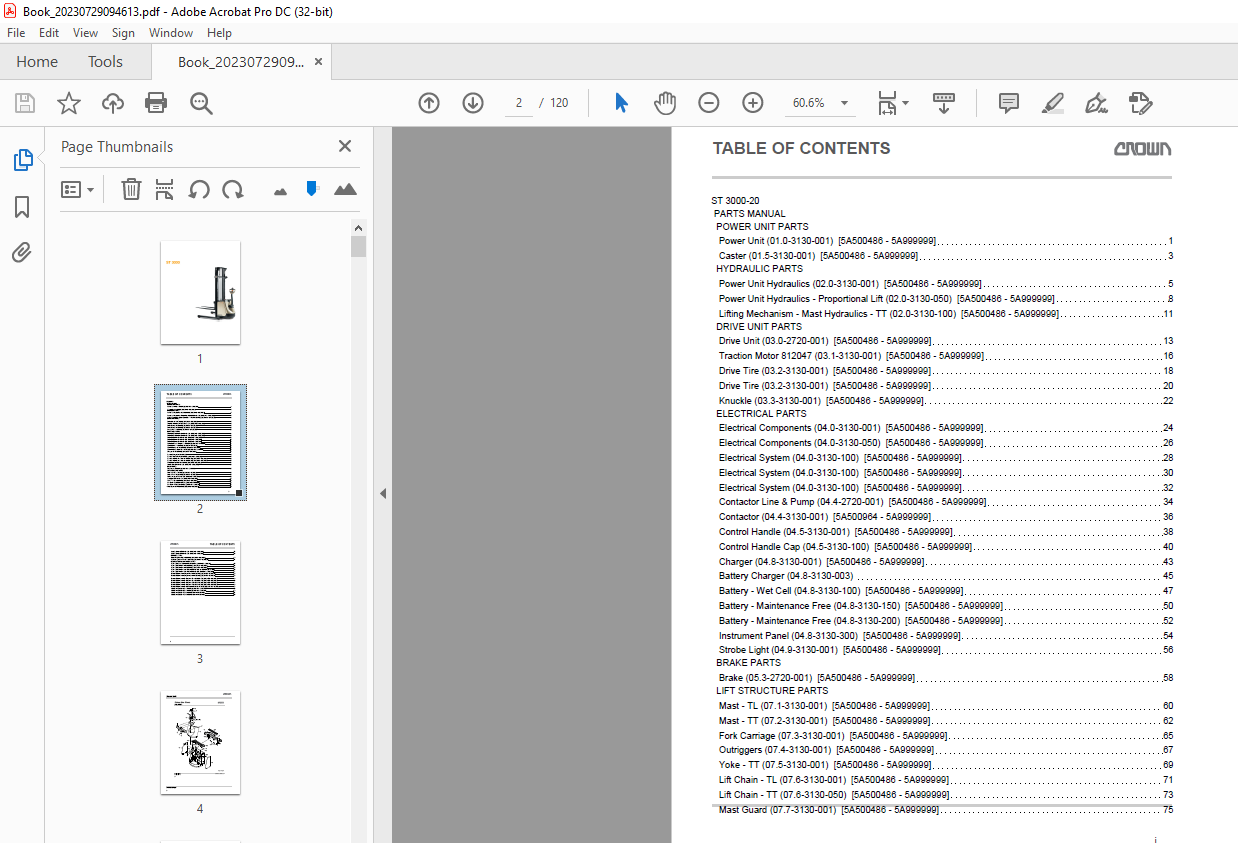This screenshot has width=1238, height=843.
Task: Open the thumbnails options menu dropdown
Action: [x=77, y=189]
